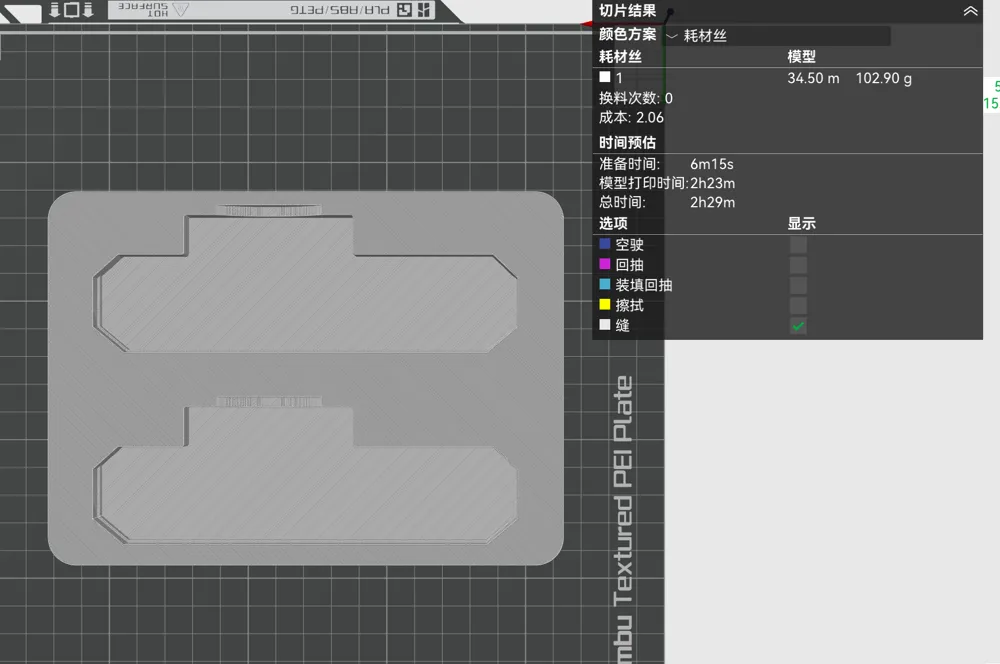Click the cyan 装填回抽 color swatch

click(x=605, y=284)
